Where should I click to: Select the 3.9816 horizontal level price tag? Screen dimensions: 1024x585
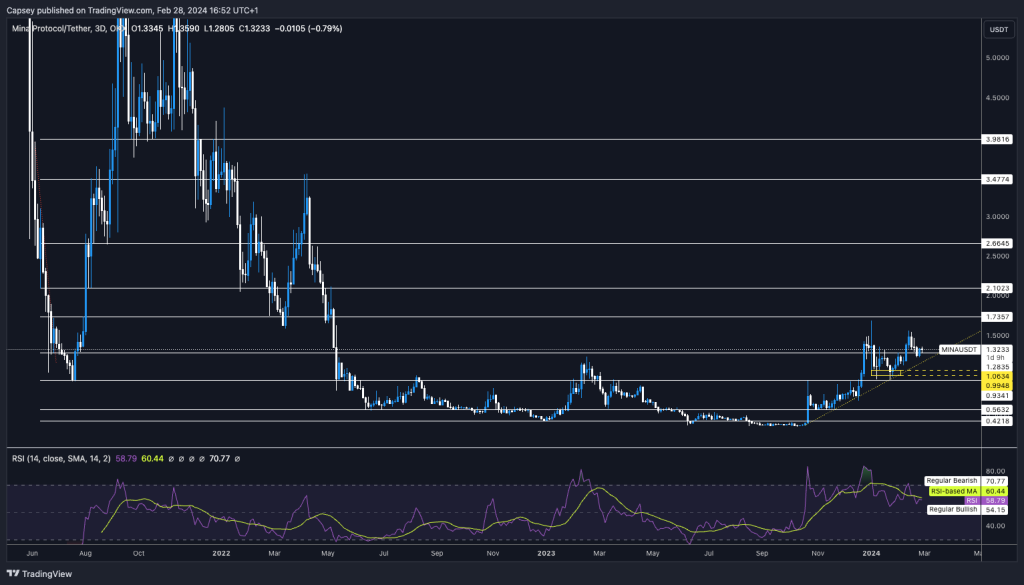998,140
